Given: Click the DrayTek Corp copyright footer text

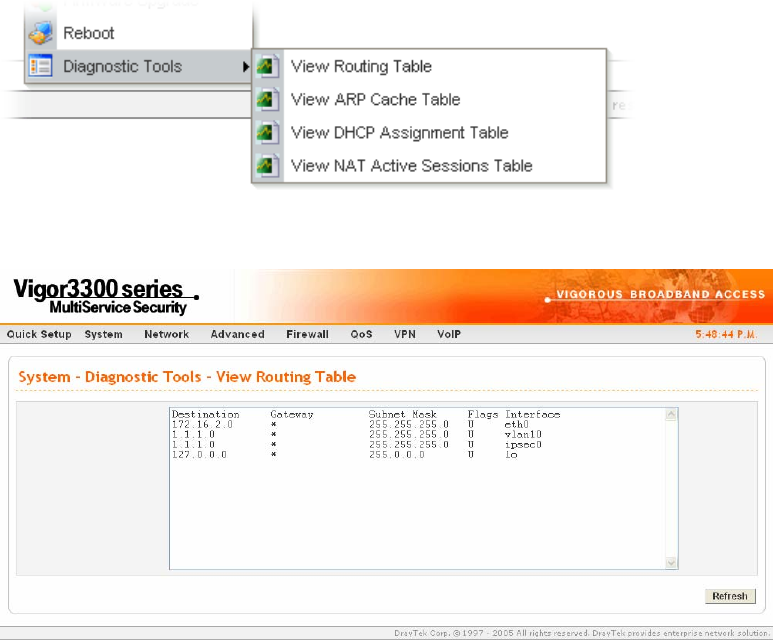Looking at the screenshot, I should [582, 633].
